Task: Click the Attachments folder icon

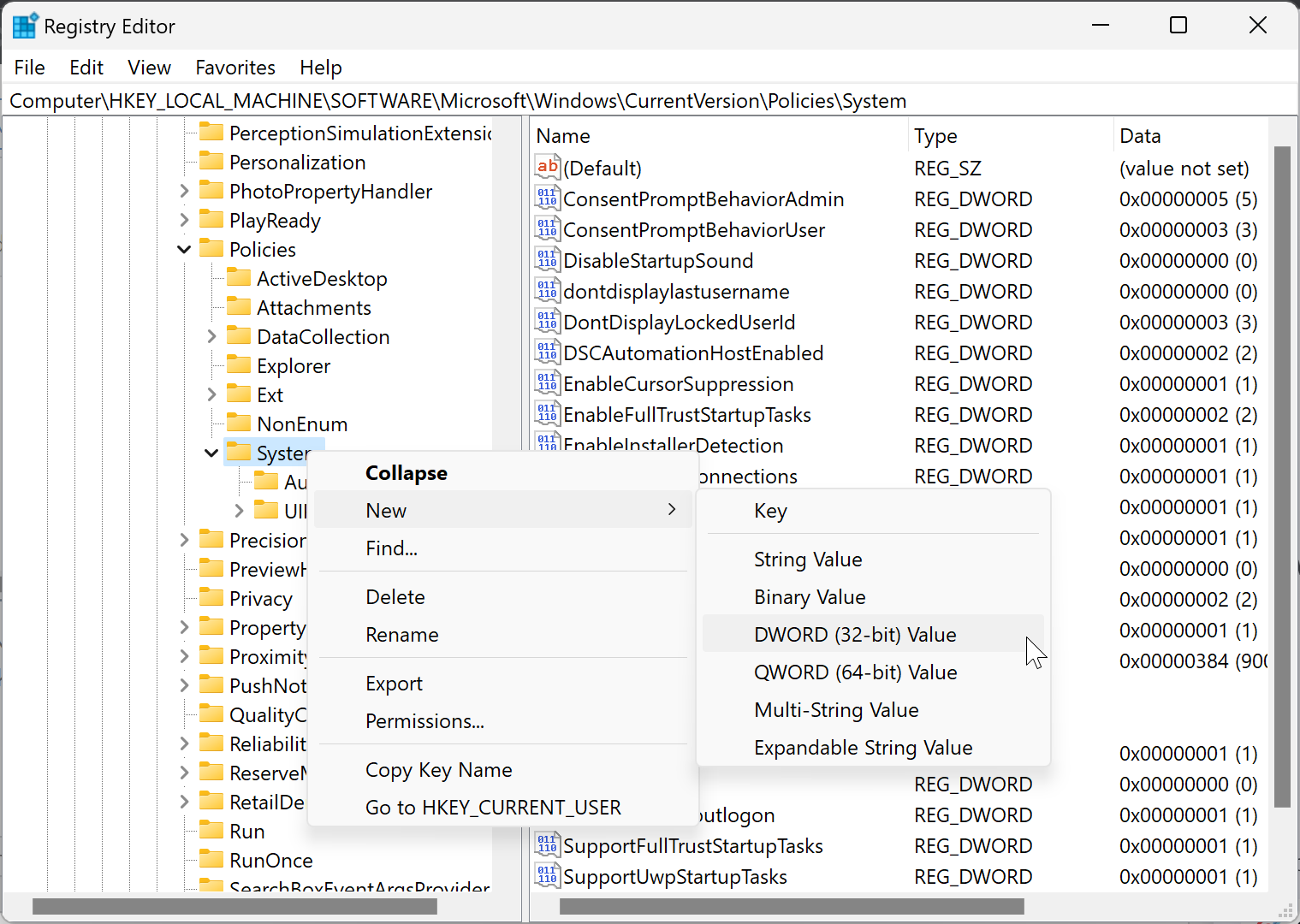Action: click(x=239, y=306)
